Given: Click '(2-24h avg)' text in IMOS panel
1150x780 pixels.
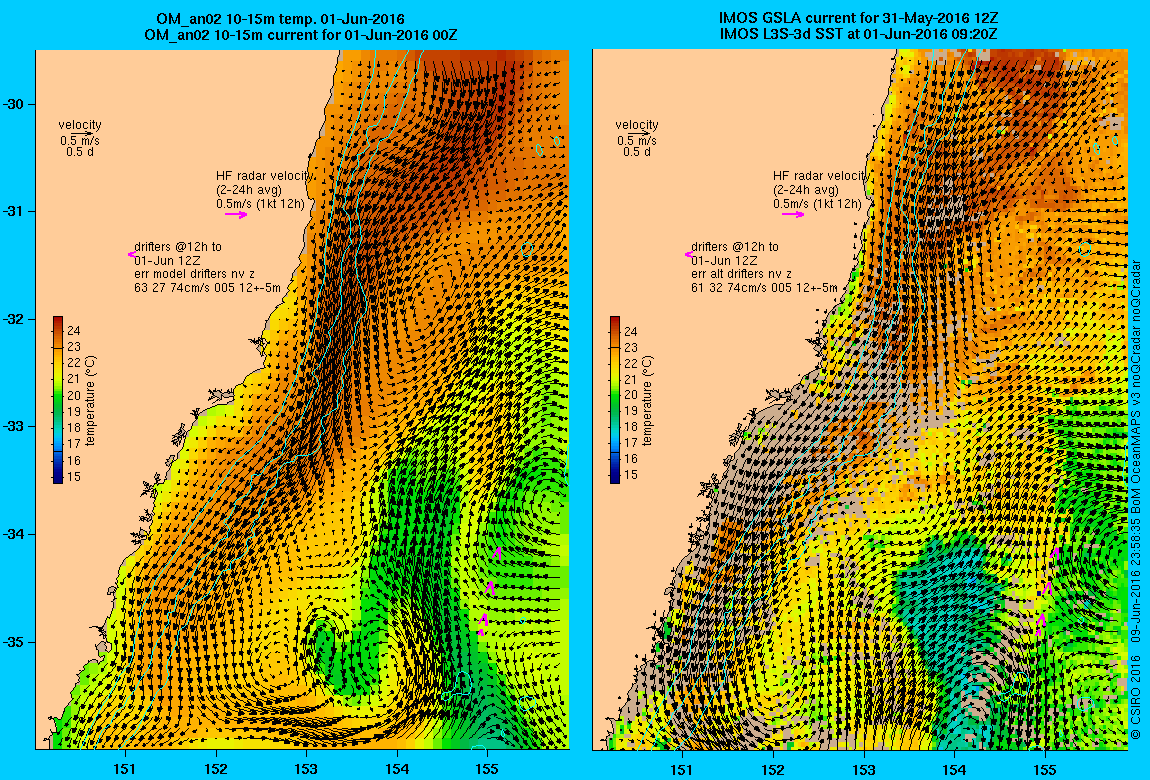Looking at the screenshot, I should (x=805, y=190).
